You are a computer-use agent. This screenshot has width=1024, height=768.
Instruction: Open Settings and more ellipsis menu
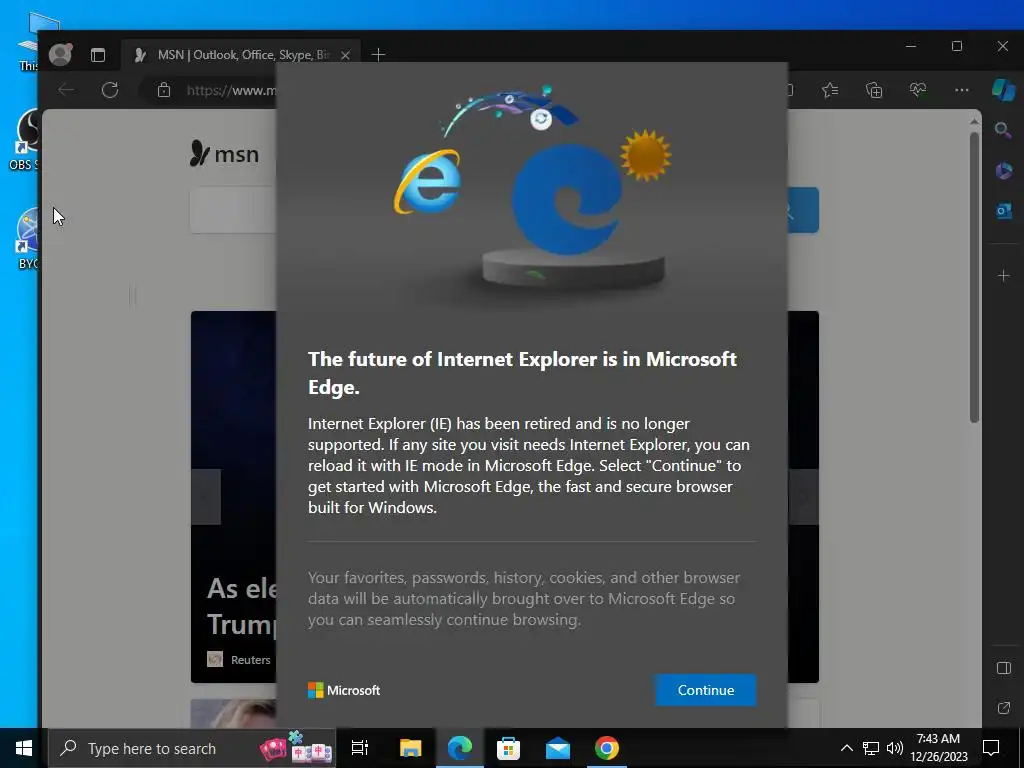point(961,90)
